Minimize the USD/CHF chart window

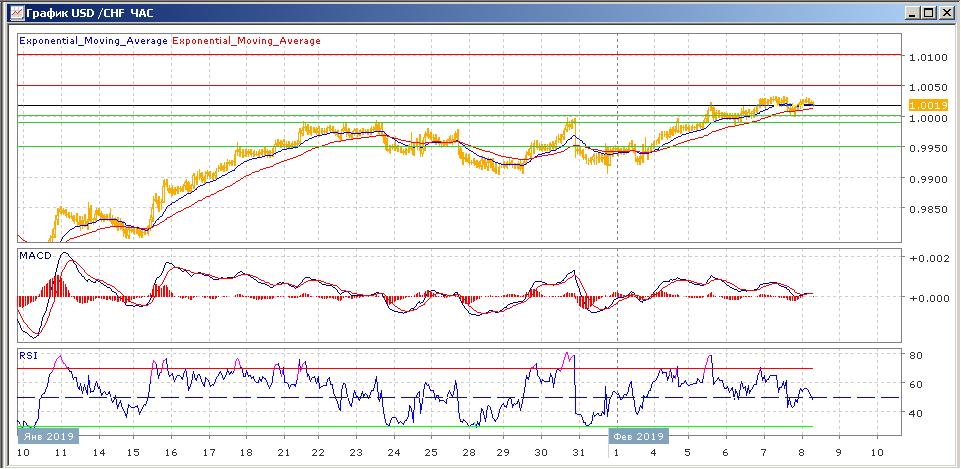tap(914, 12)
